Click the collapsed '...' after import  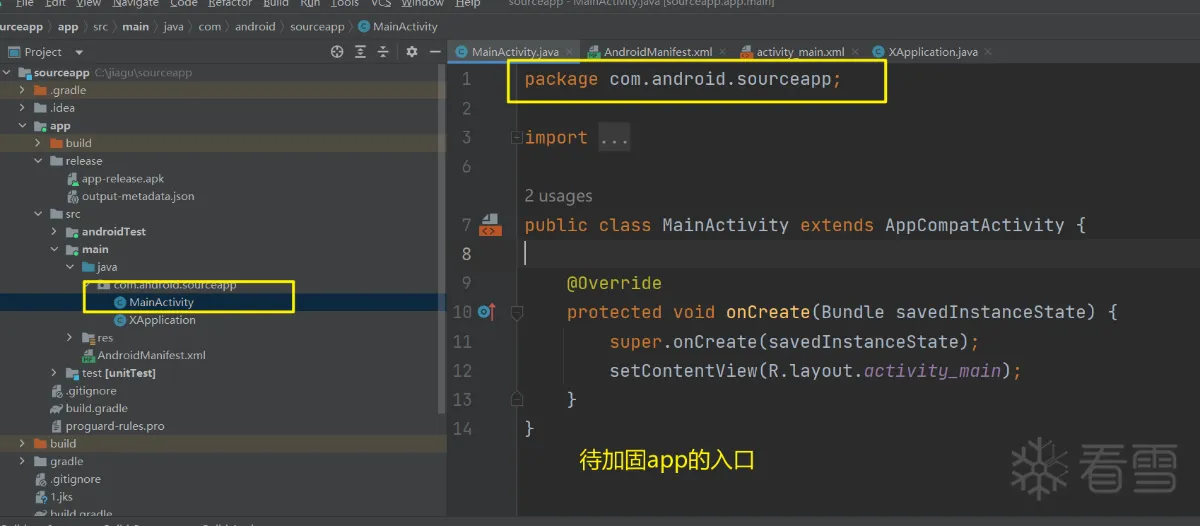(614, 138)
